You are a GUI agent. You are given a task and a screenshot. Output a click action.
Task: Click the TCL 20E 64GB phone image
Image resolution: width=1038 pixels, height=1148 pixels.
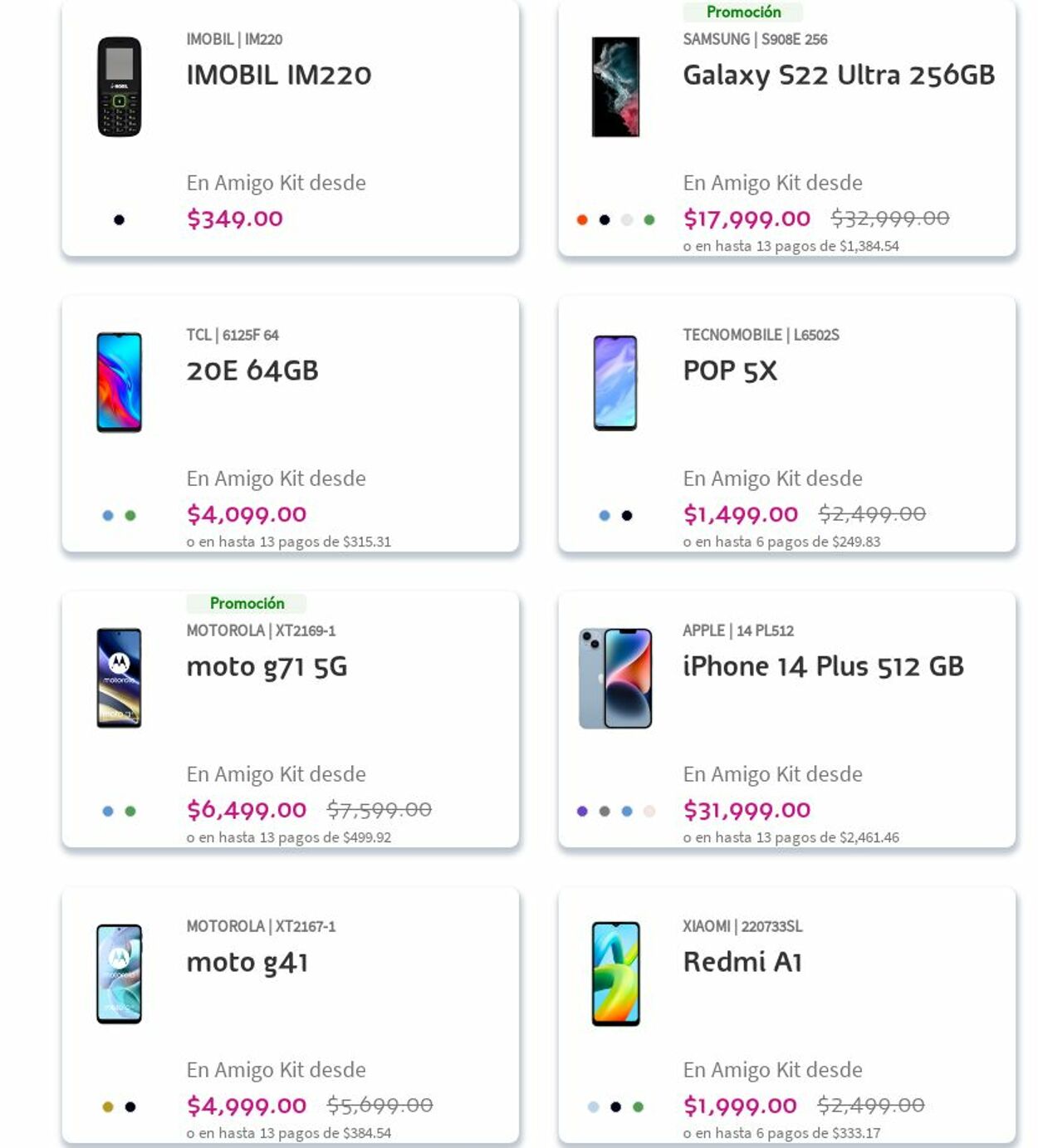coord(120,382)
